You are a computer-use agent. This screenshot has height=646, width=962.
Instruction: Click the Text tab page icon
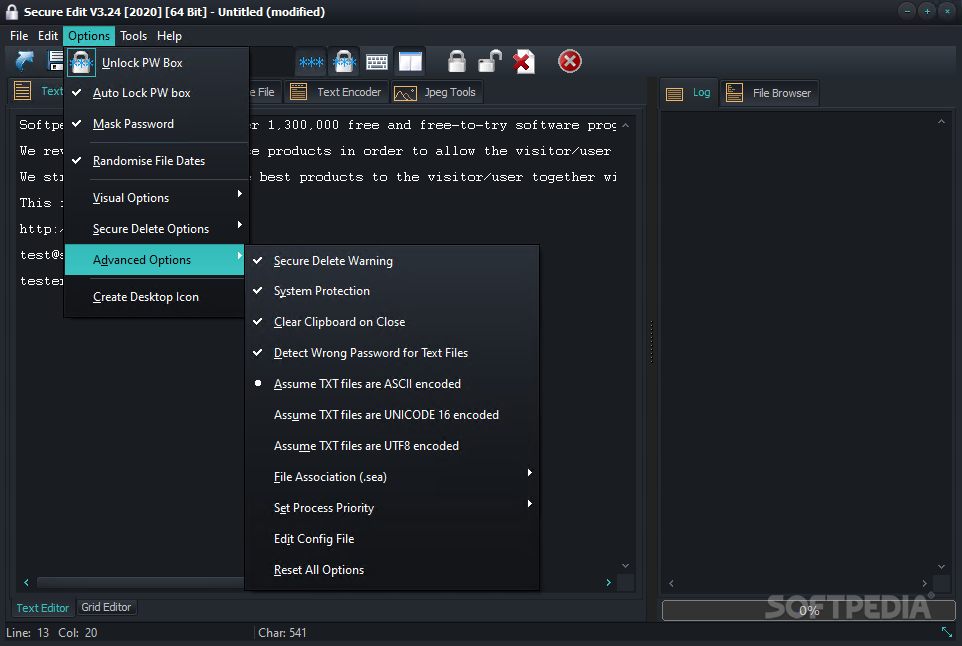click(23, 91)
